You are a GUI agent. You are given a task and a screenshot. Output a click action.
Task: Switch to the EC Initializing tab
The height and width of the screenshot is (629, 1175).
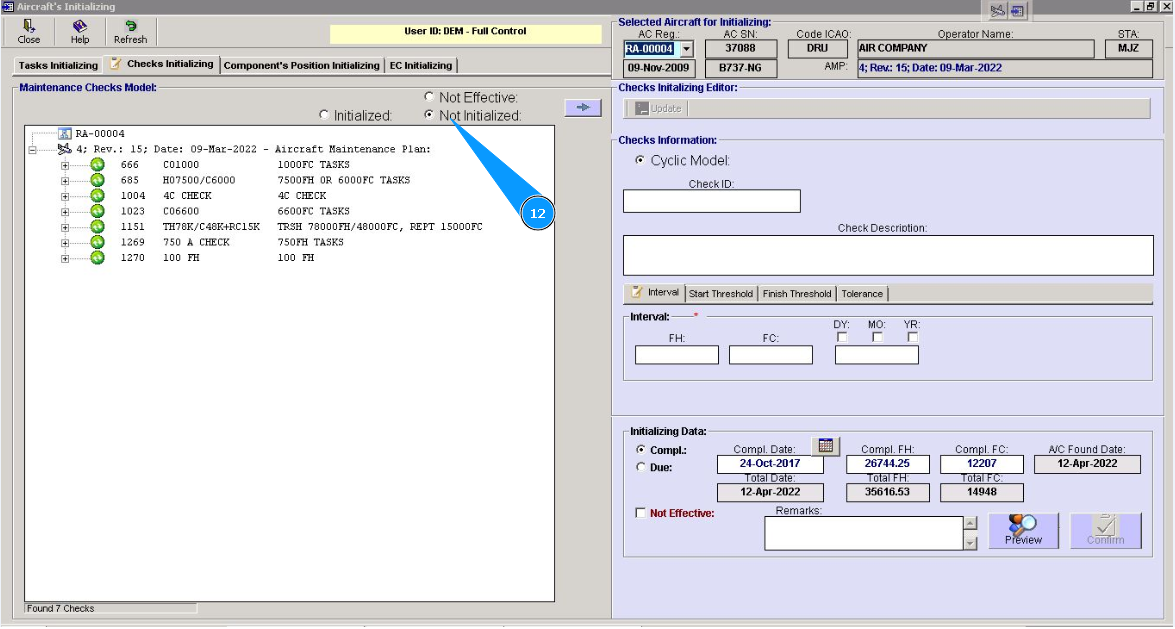[x=420, y=66]
